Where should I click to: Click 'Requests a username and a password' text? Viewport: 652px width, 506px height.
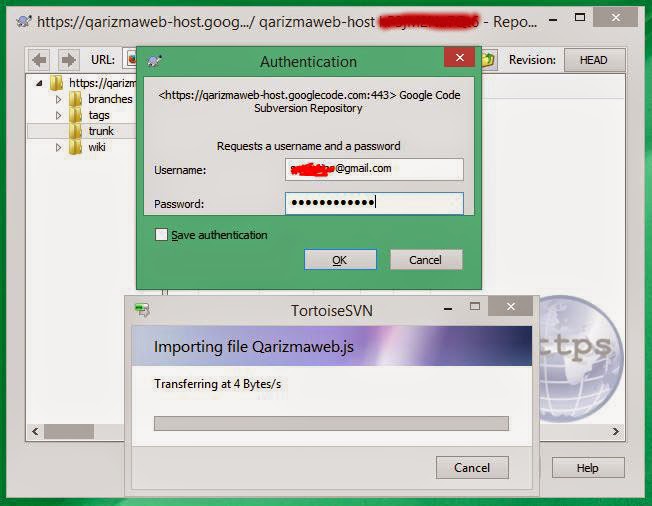point(309,146)
